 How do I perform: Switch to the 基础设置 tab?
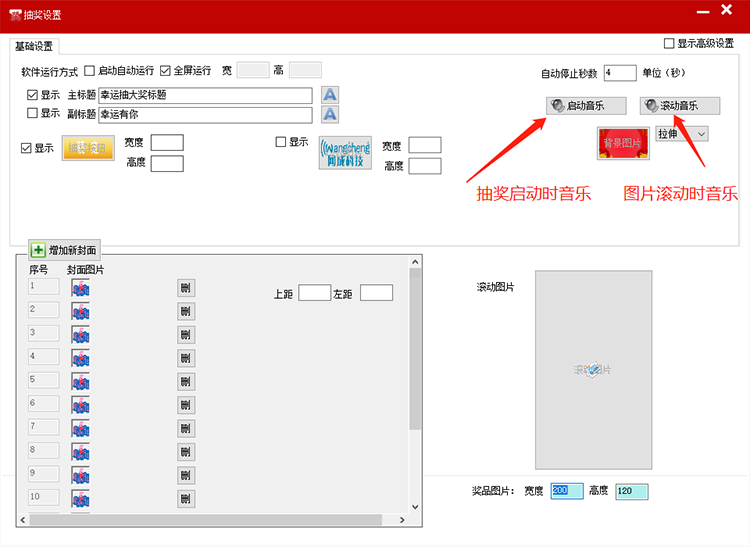click(35, 46)
